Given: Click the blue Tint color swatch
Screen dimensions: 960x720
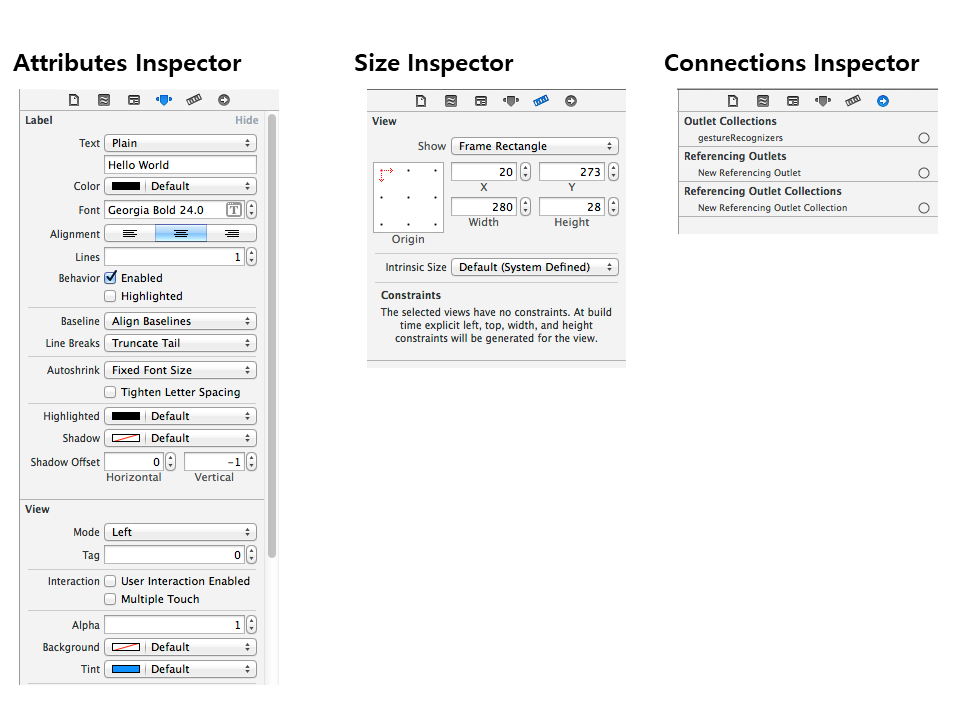Looking at the screenshot, I should point(126,669).
